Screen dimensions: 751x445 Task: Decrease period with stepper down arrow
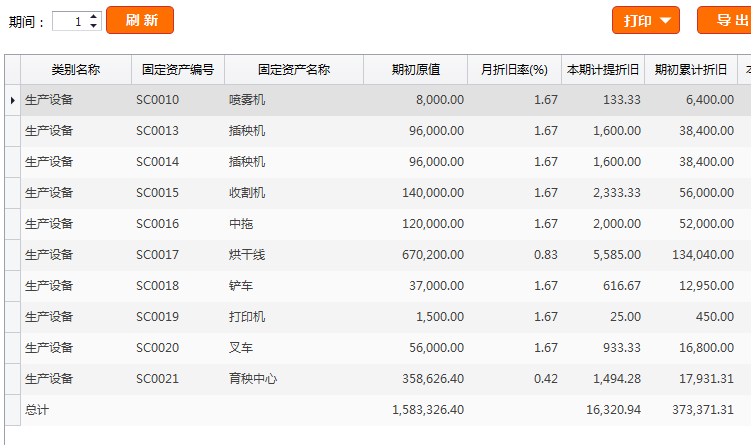coord(94,25)
